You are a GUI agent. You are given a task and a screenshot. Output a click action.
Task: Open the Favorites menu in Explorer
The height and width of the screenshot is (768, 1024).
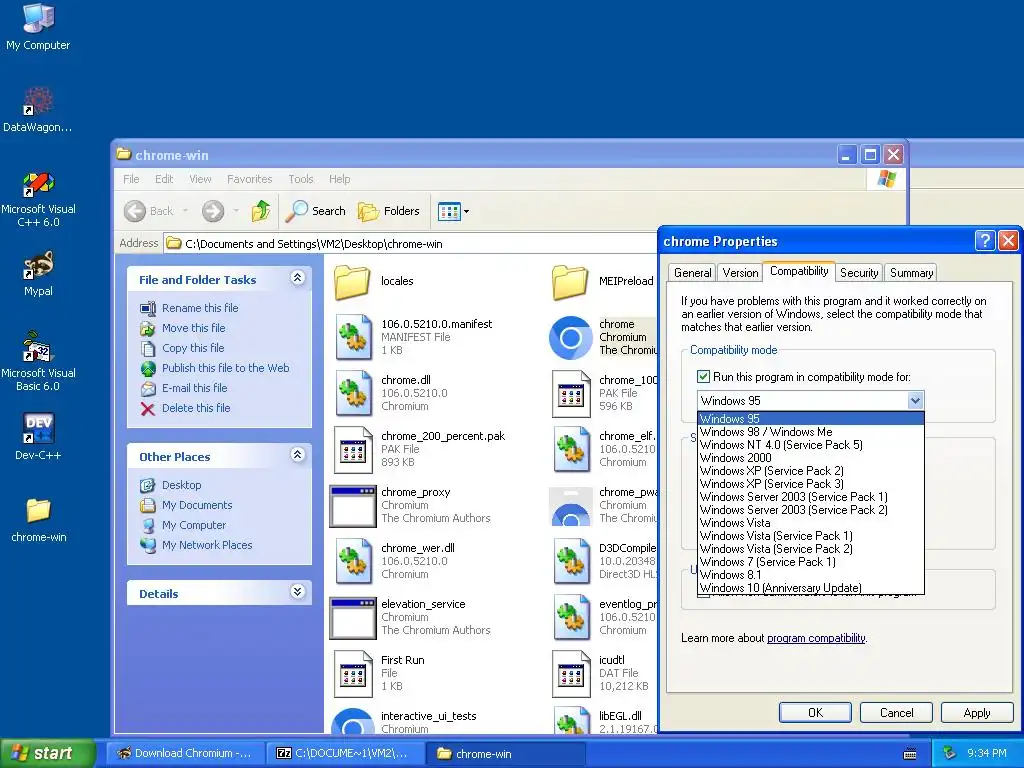[x=249, y=179]
